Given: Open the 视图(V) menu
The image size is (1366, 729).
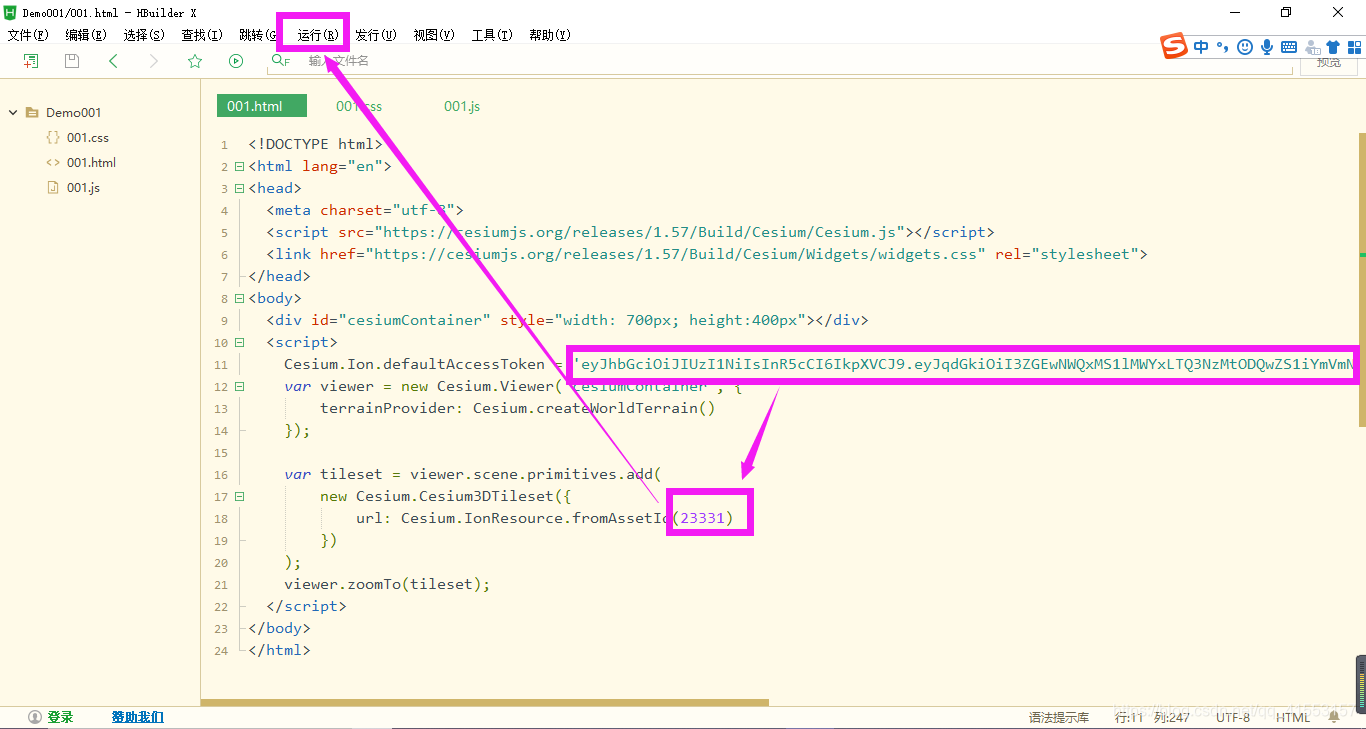Looking at the screenshot, I should point(434,35).
